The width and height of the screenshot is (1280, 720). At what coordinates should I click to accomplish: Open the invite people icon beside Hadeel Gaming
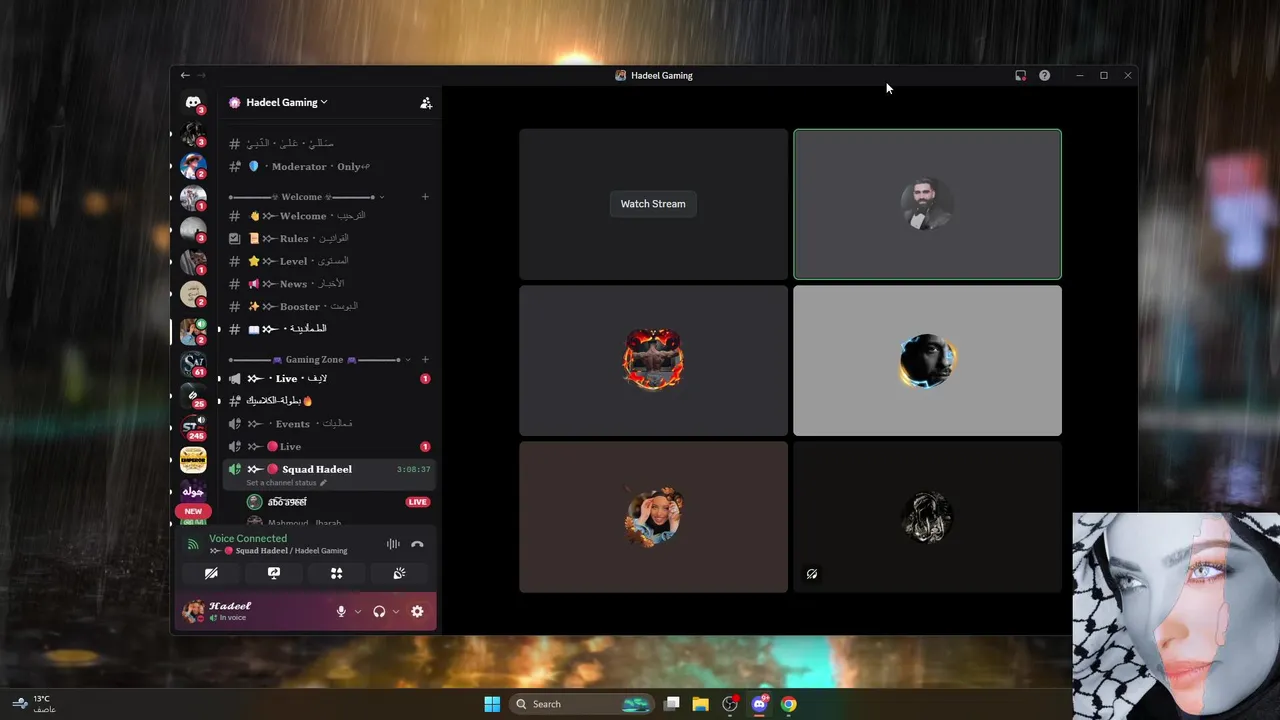426,102
